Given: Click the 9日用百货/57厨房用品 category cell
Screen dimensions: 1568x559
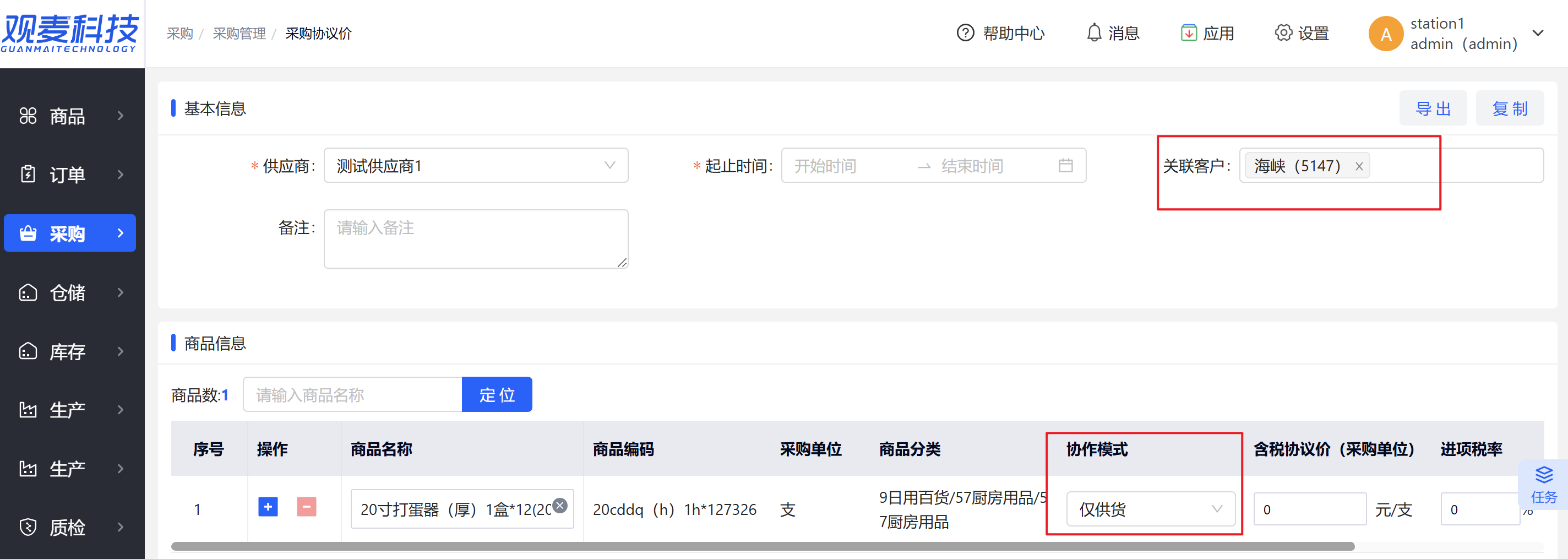Looking at the screenshot, I should pos(962,509).
